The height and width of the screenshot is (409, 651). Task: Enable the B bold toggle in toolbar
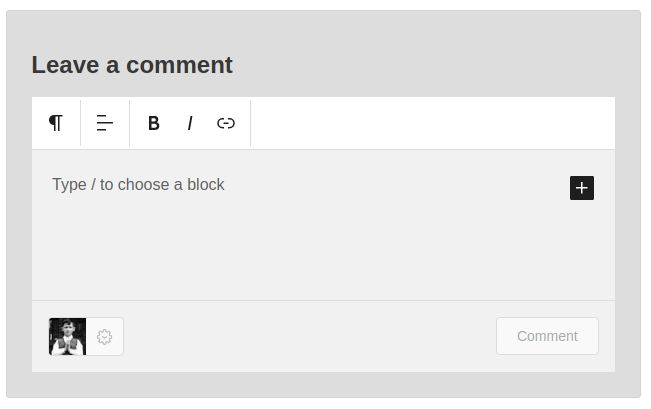(154, 123)
